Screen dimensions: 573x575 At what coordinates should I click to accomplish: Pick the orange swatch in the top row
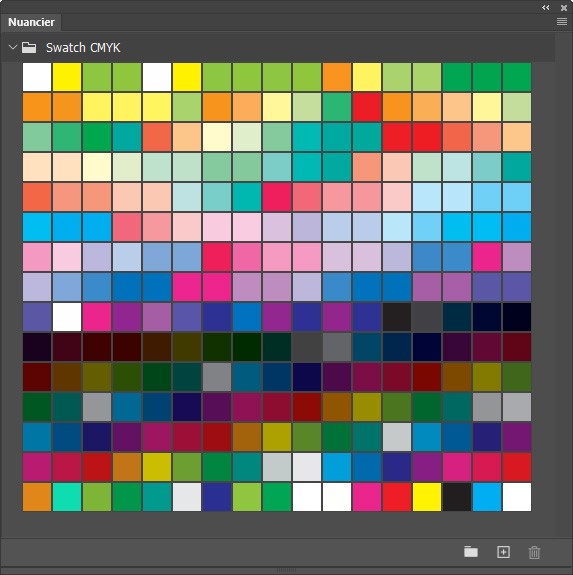[x=337, y=77]
